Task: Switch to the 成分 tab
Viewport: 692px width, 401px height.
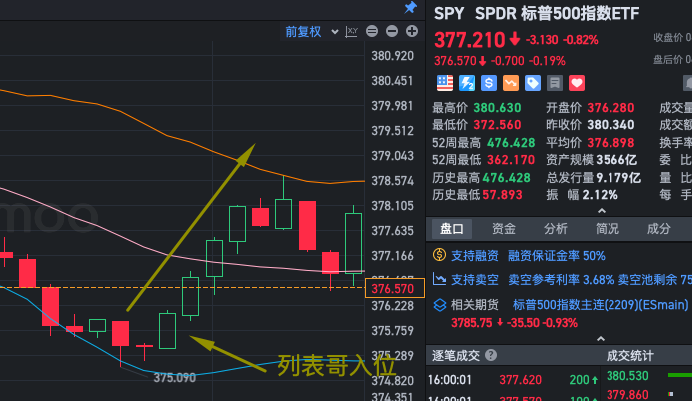Action: pyautogui.click(x=658, y=229)
